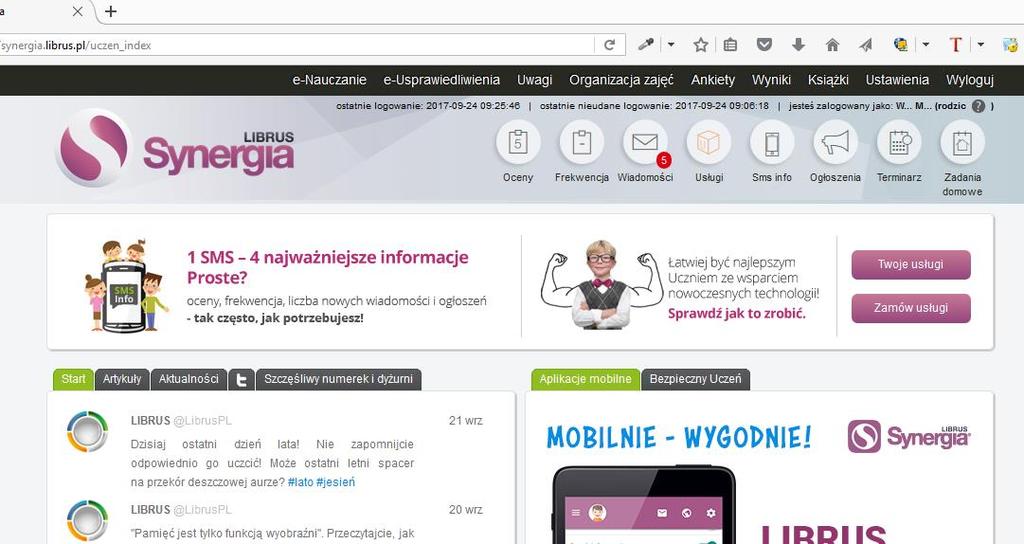Open the Wyniki menu item
This screenshot has height=544, width=1024.
click(x=771, y=80)
